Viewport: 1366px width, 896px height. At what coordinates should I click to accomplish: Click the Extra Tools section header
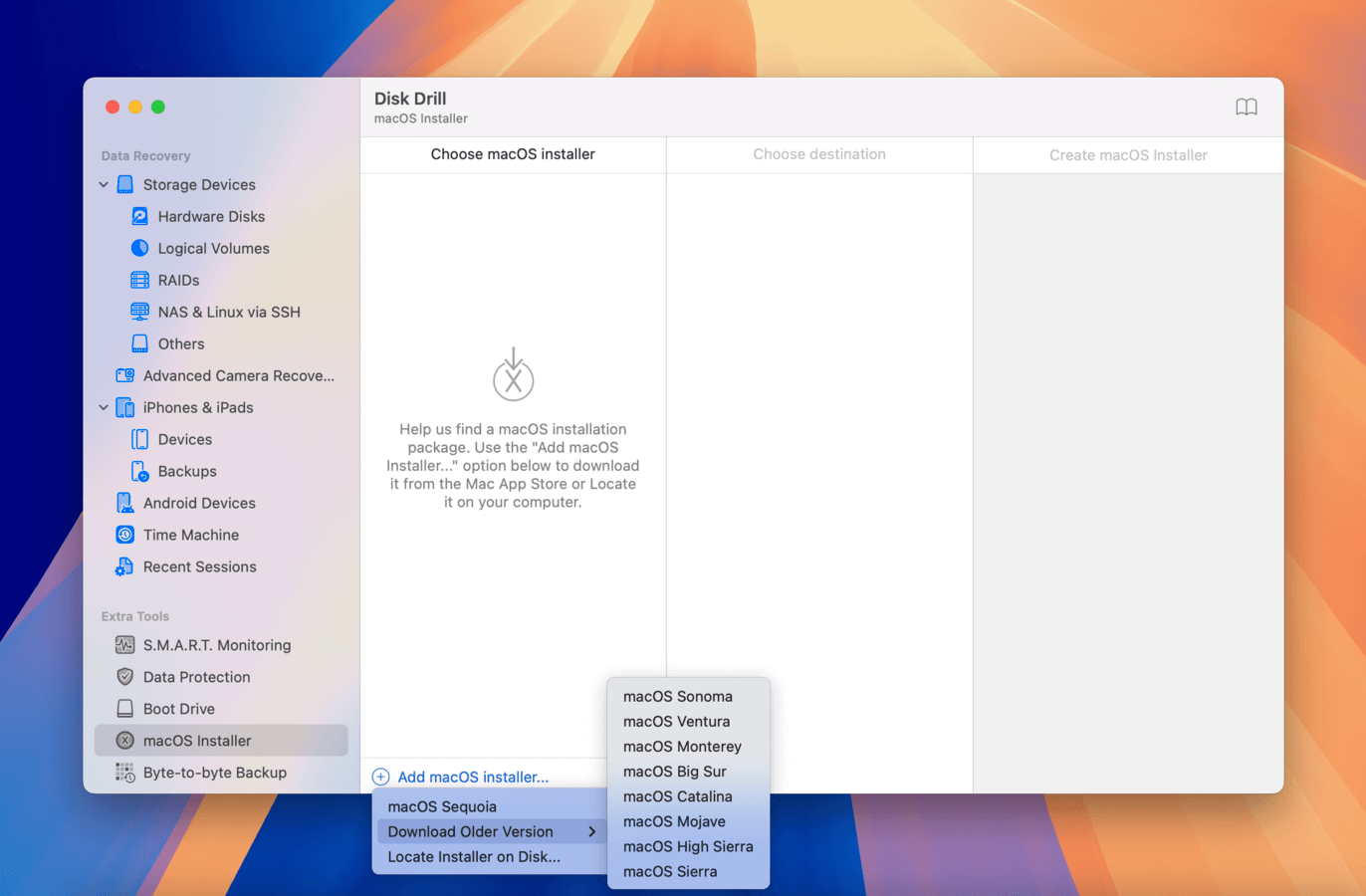(x=135, y=616)
